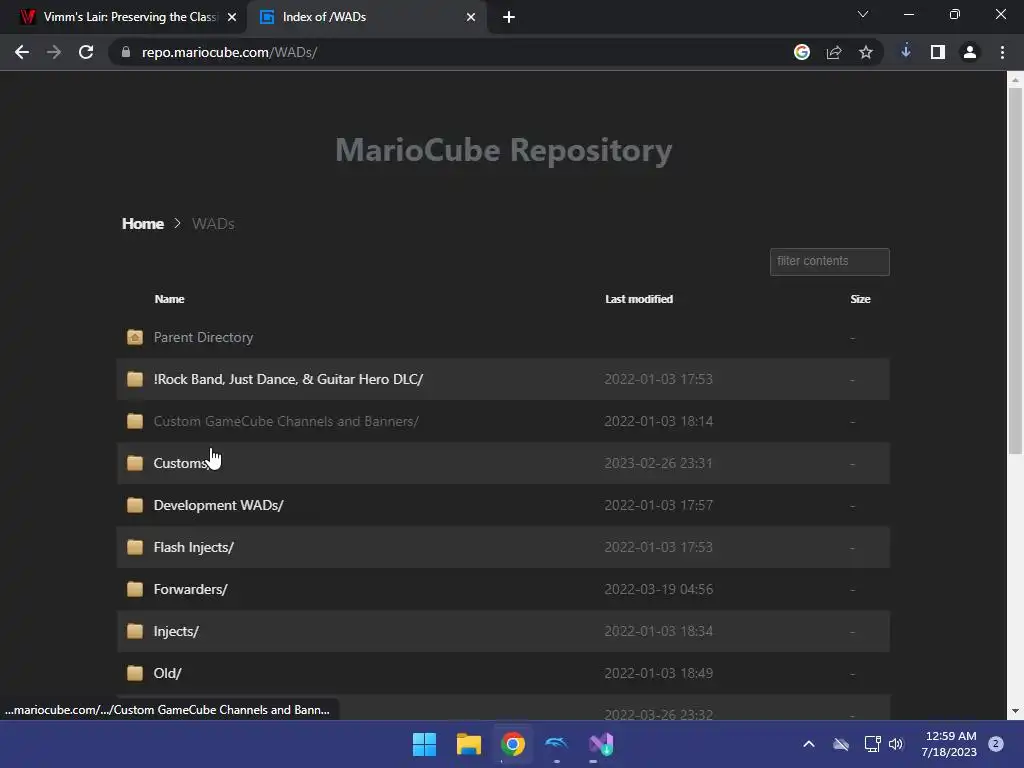Image resolution: width=1024 pixels, height=768 pixels.
Task: Open the Old folder
Action: [x=167, y=673]
